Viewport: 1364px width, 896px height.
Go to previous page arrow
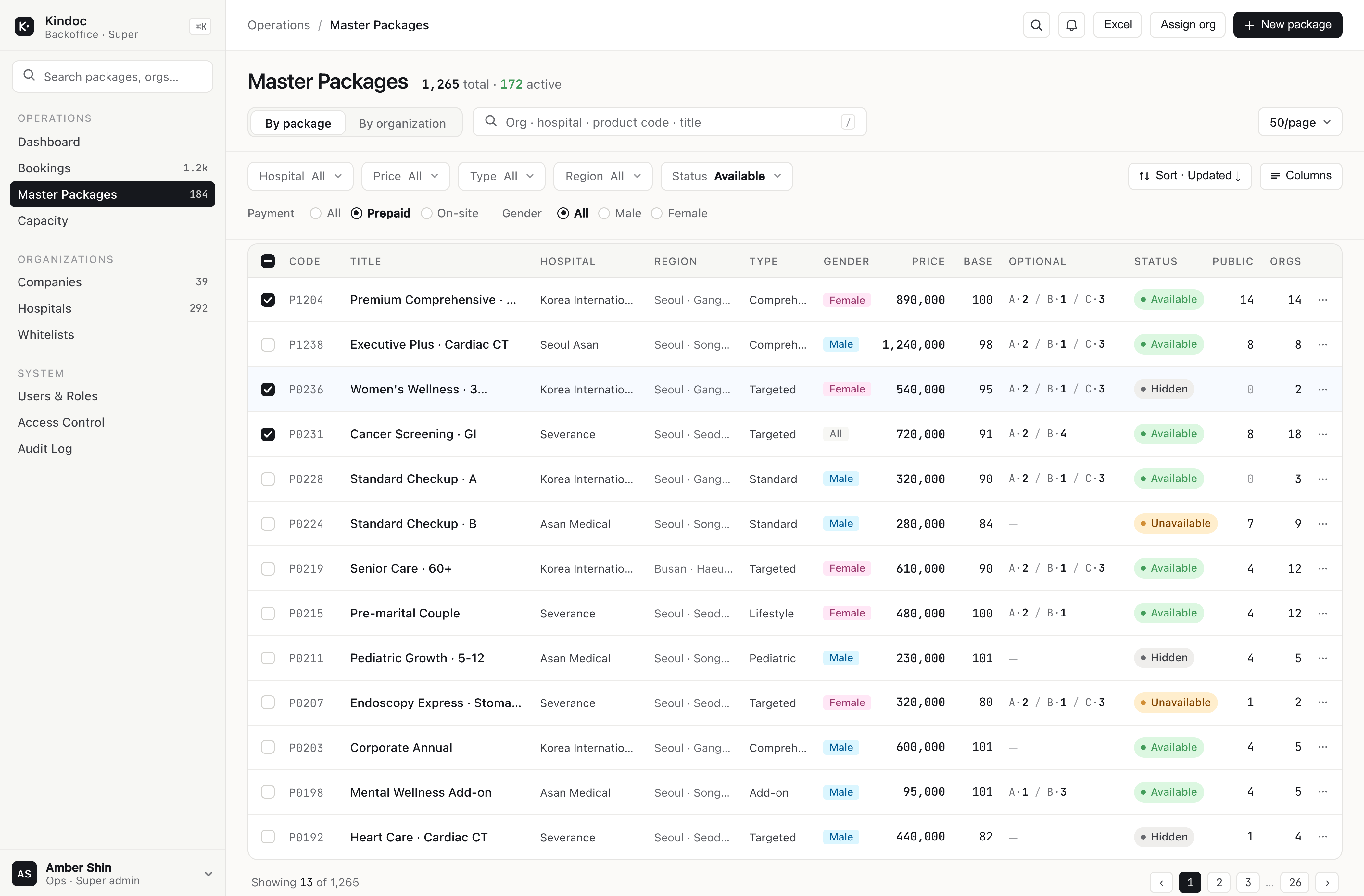click(1161, 882)
